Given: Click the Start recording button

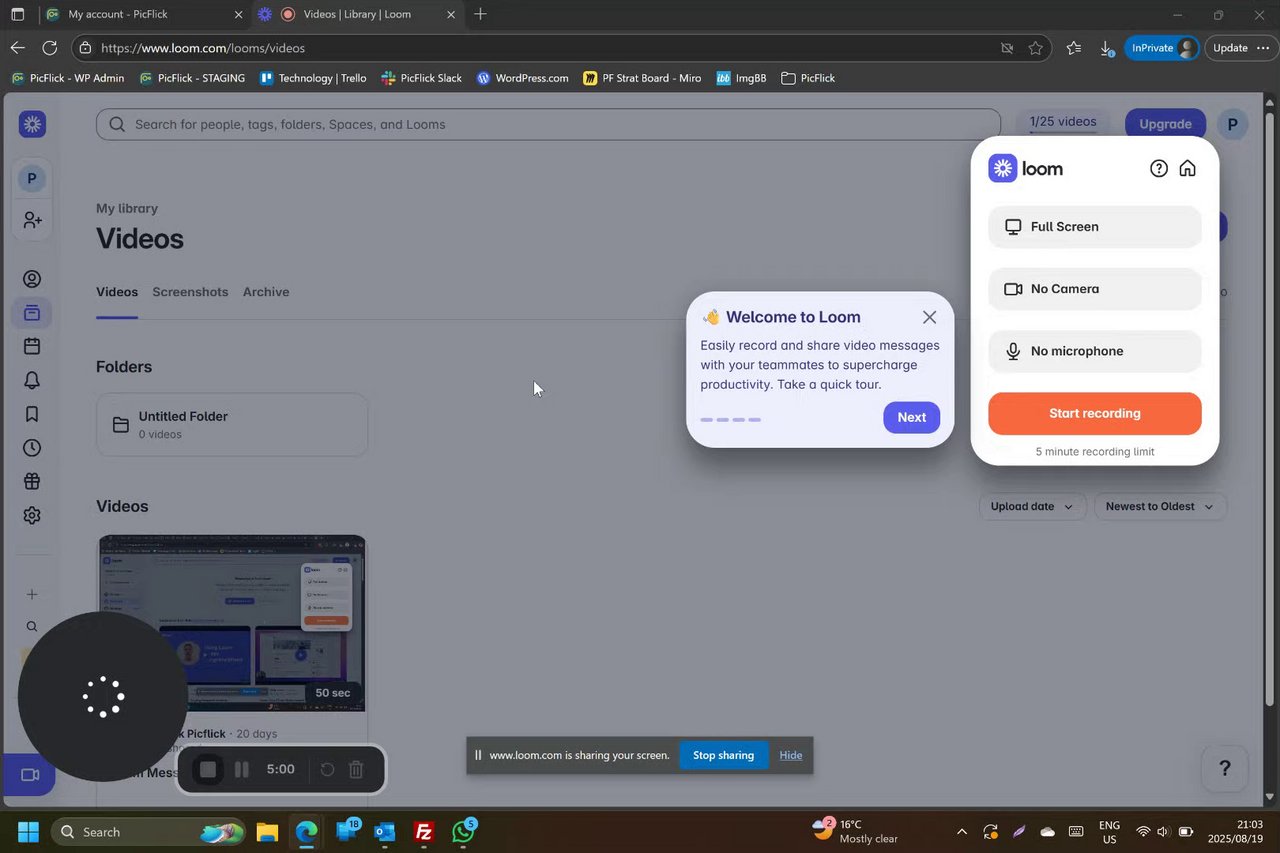Looking at the screenshot, I should tap(1095, 414).
